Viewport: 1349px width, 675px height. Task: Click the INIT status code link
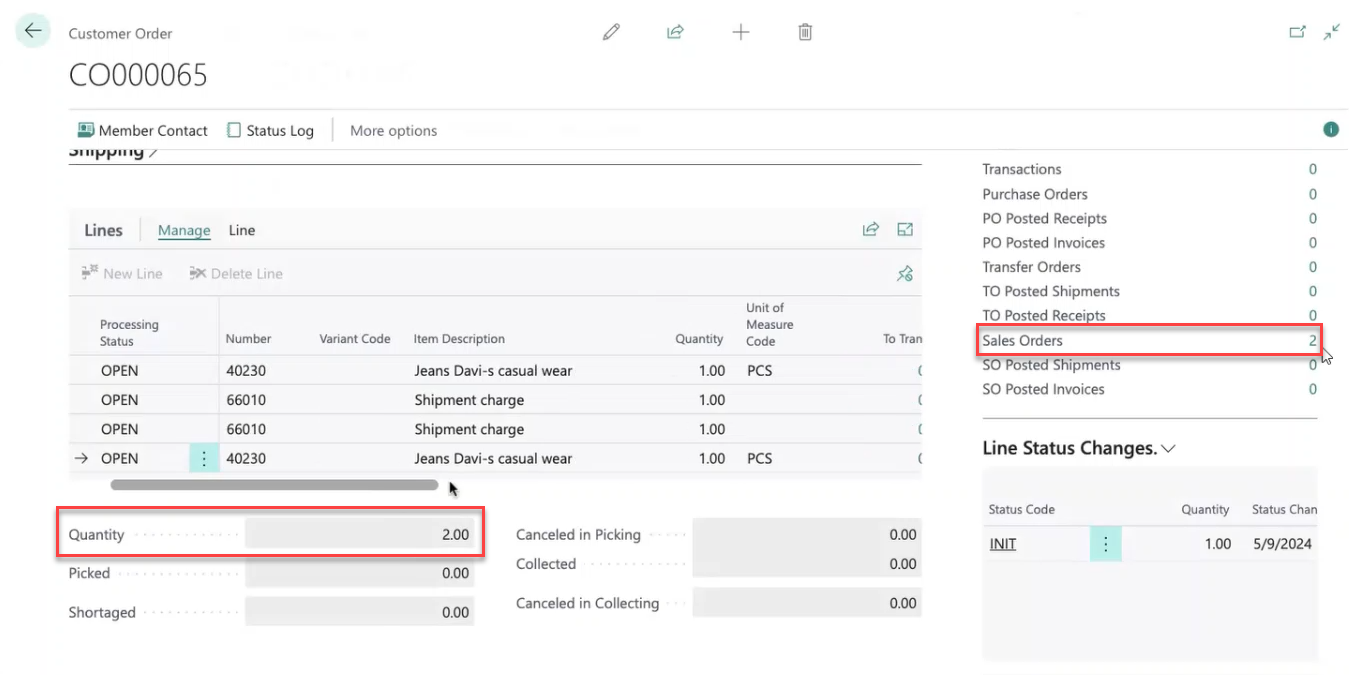point(1002,544)
